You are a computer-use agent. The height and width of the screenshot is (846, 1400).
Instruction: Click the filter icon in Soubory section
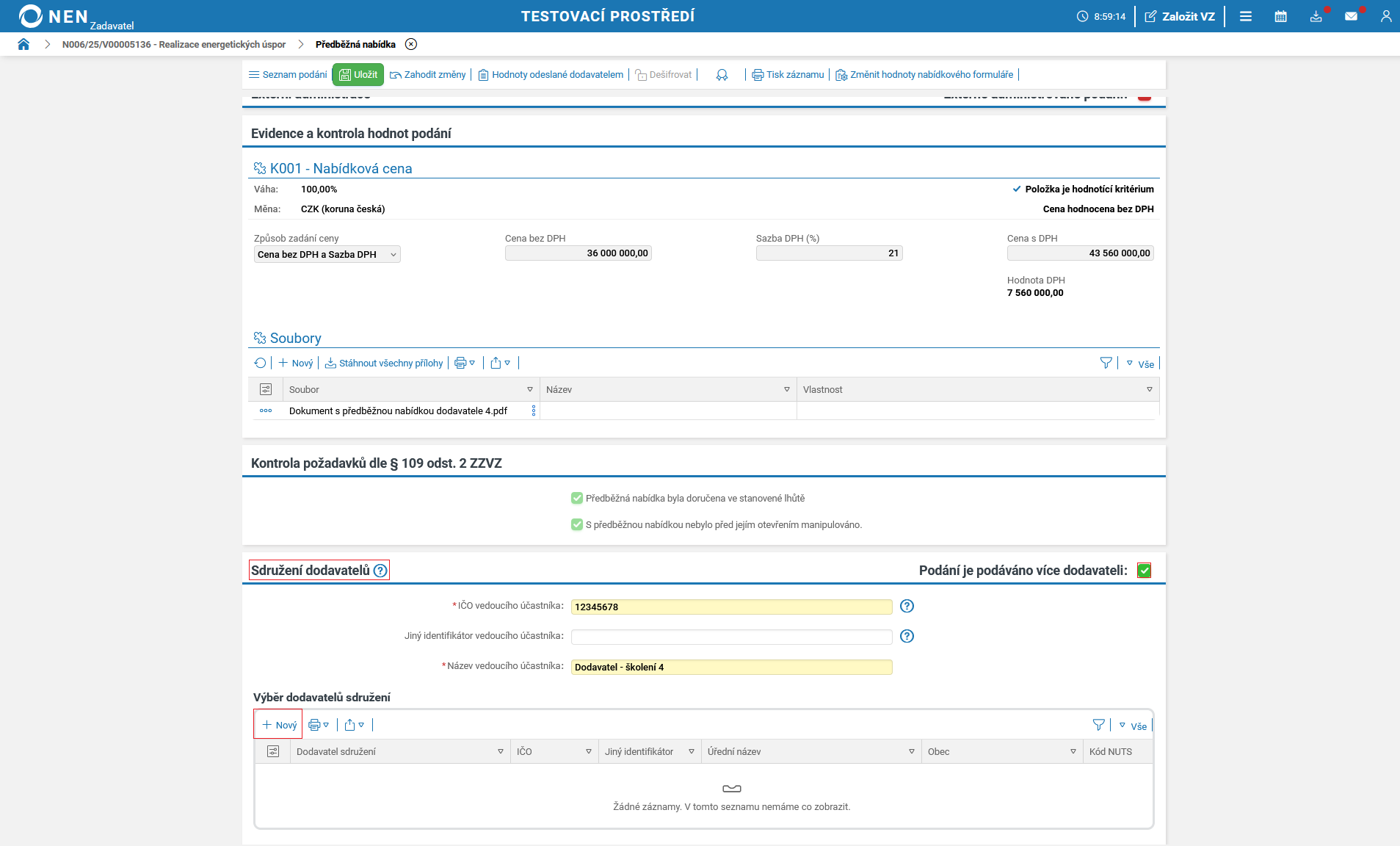1106,363
